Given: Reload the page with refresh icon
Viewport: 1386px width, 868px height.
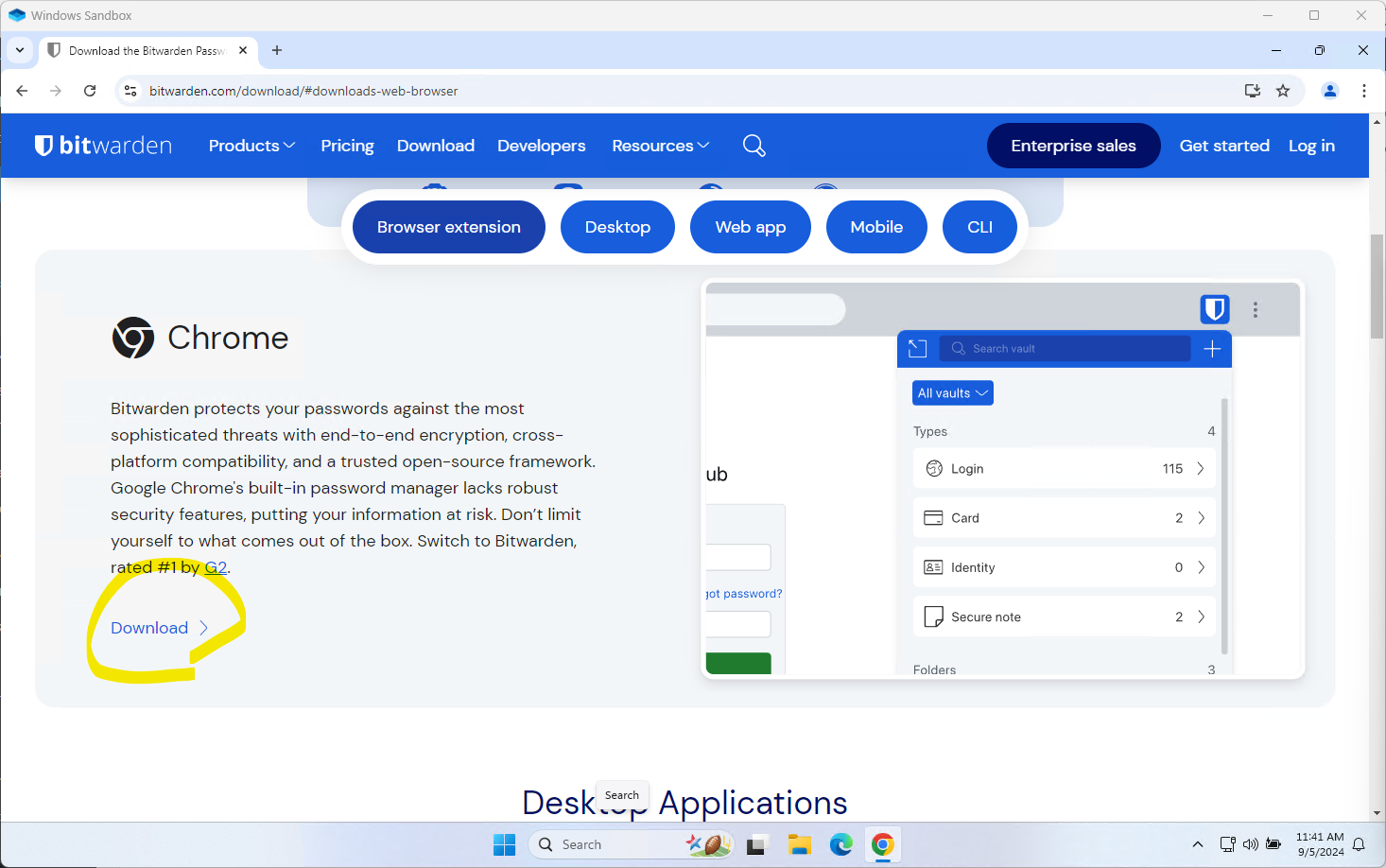Looking at the screenshot, I should pyautogui.click(x=90, y=91).
